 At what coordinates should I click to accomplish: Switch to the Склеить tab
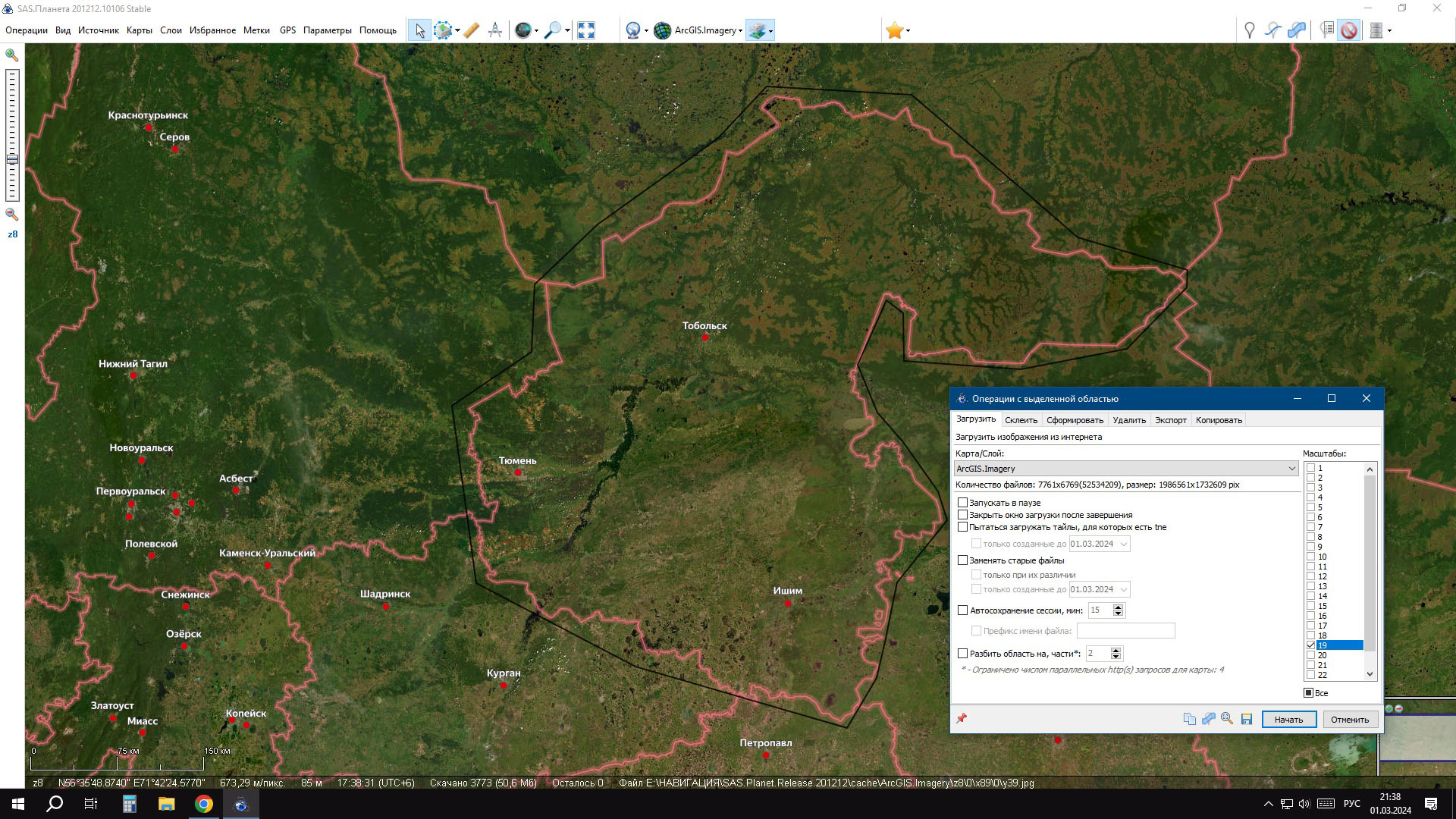coord(1021,420)
